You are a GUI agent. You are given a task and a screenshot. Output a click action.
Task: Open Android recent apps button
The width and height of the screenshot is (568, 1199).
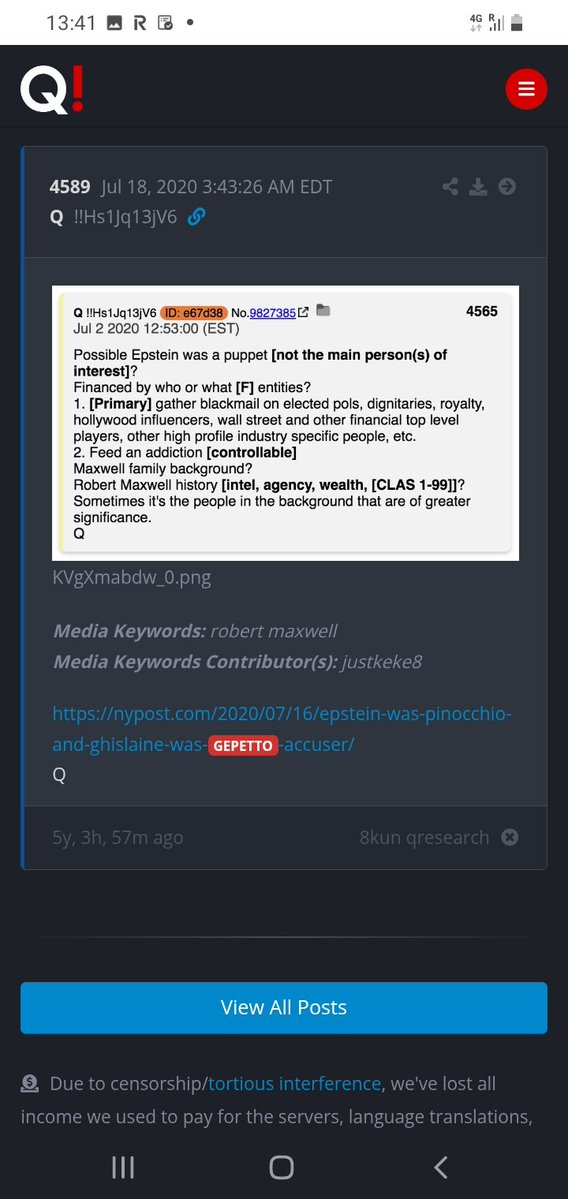click(x=123, y=1167)
